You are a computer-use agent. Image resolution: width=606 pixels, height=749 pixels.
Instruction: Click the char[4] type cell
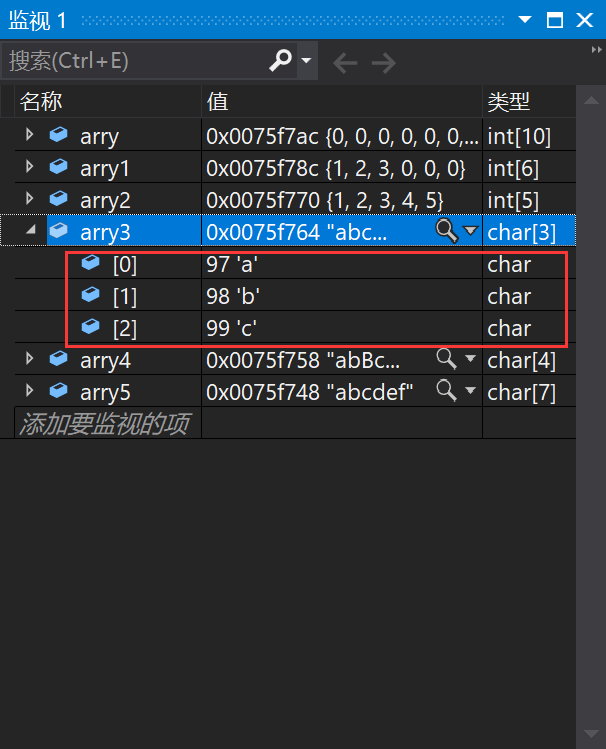pos(521,361)
